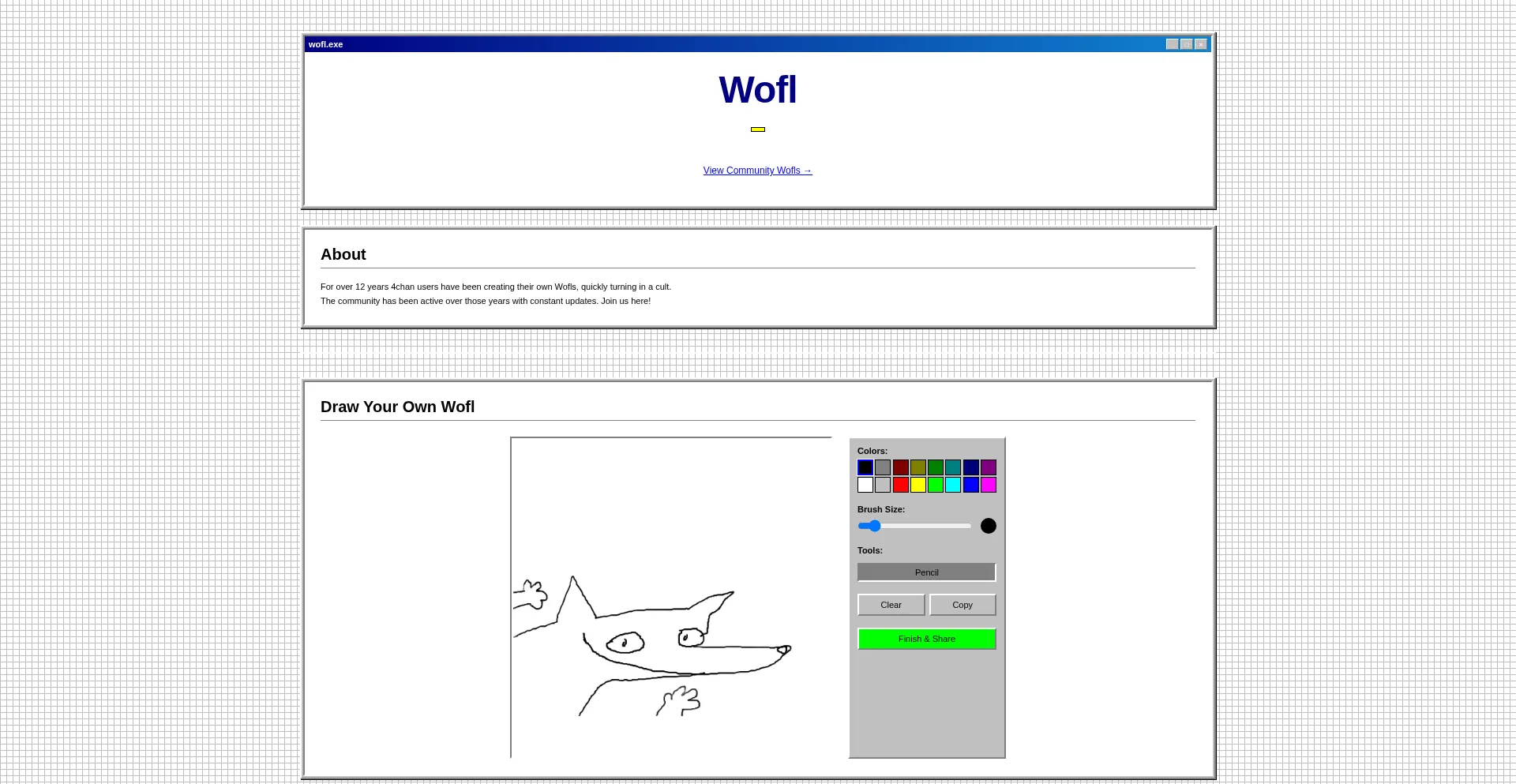
Task: Click the wolf's nose on the canvas
Action: tap(784, 650)
